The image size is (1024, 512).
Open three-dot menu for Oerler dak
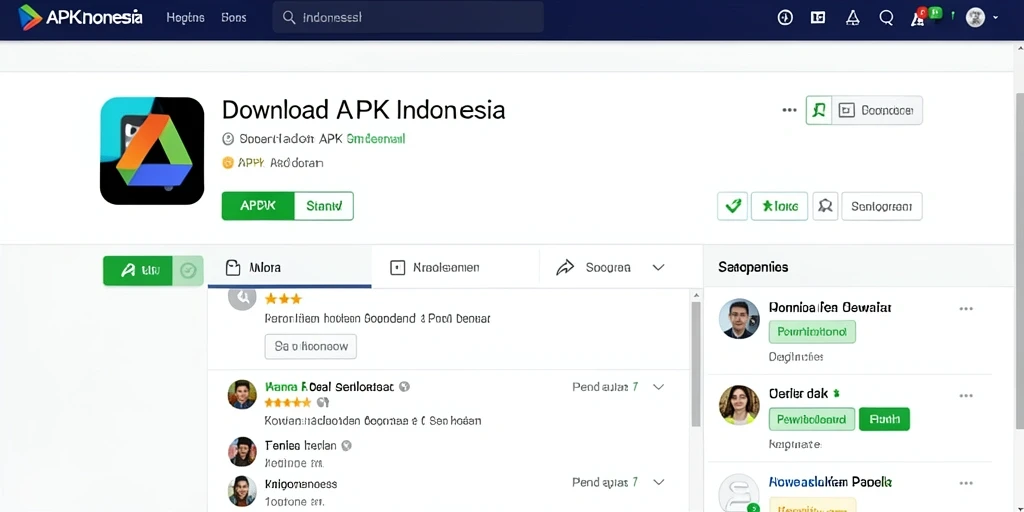tap(966, 396)
